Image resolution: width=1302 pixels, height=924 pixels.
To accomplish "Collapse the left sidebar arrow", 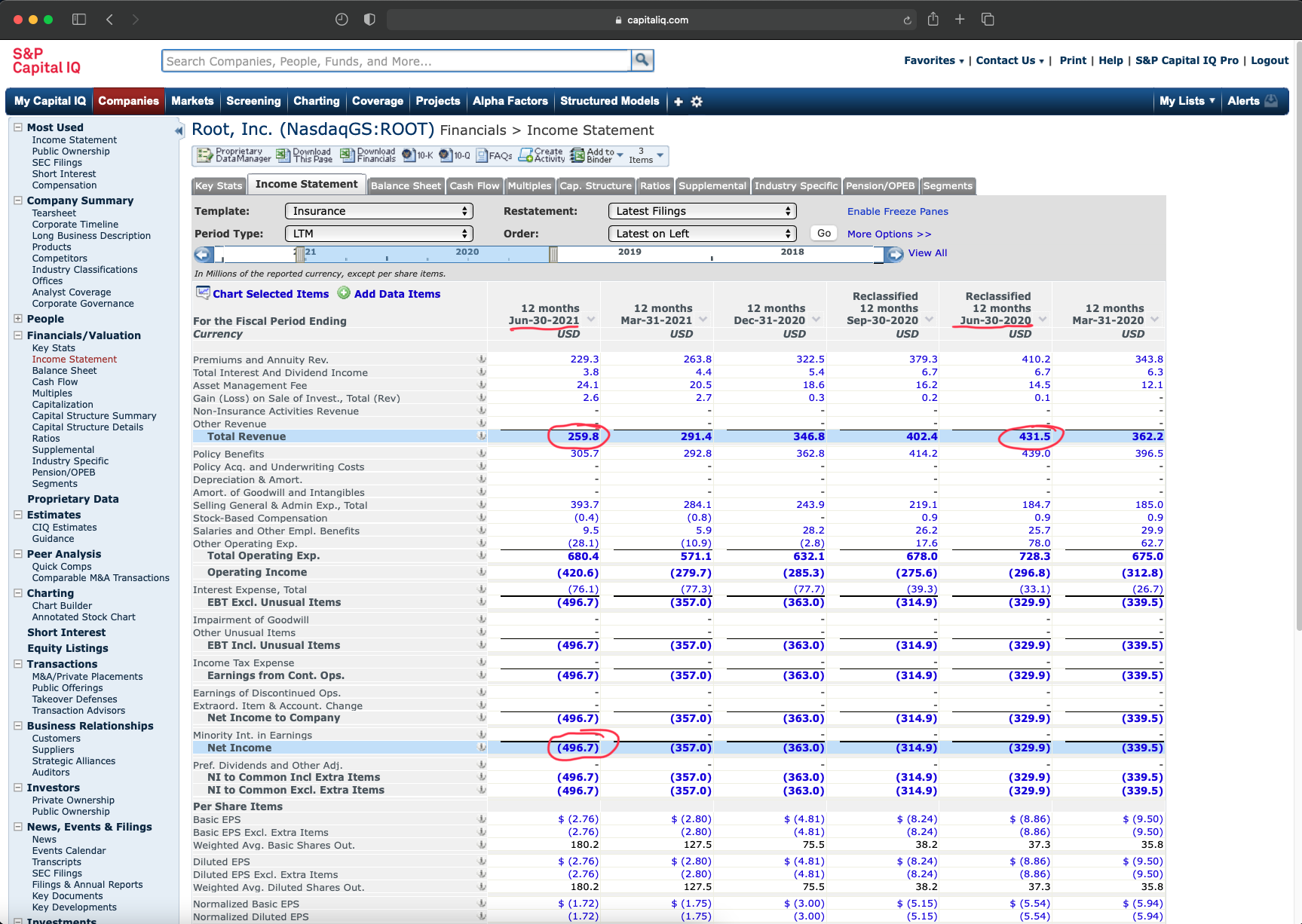I will point(179,131).
